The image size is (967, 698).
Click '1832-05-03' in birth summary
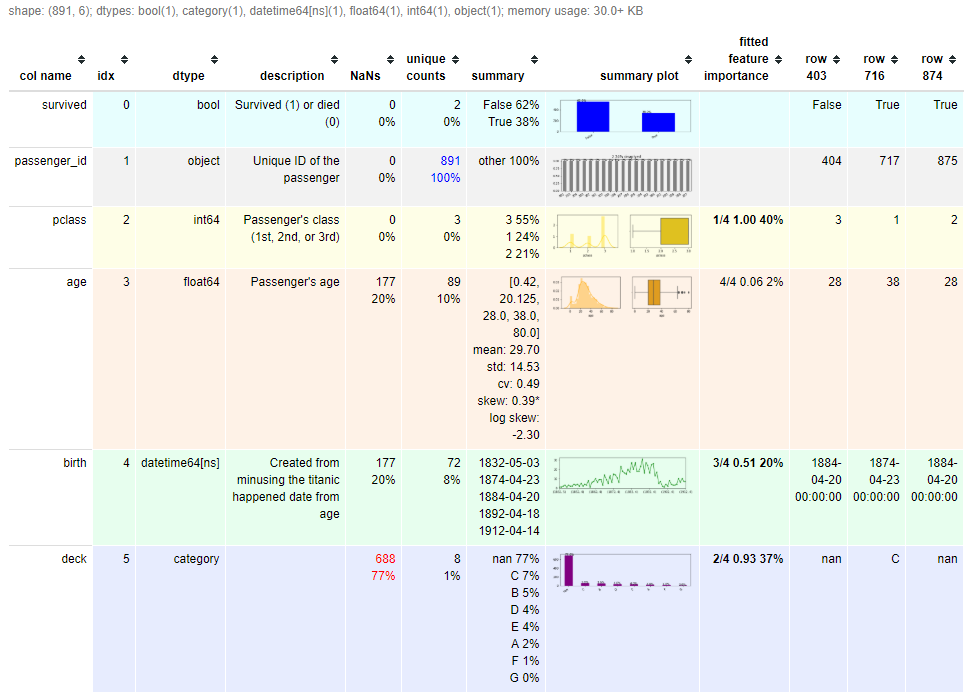(509, 463)
